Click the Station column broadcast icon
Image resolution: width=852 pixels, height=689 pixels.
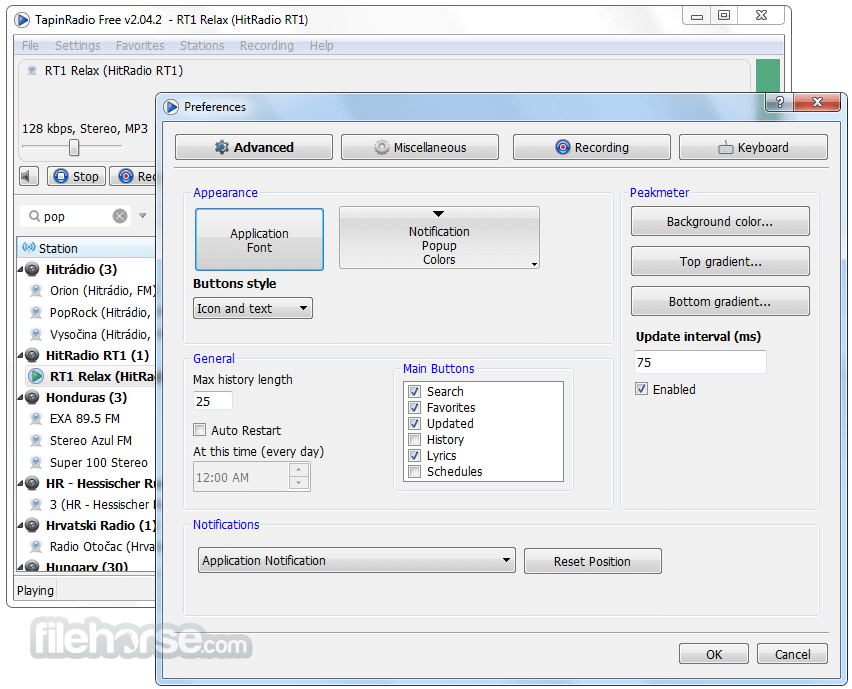pos(29,248)
